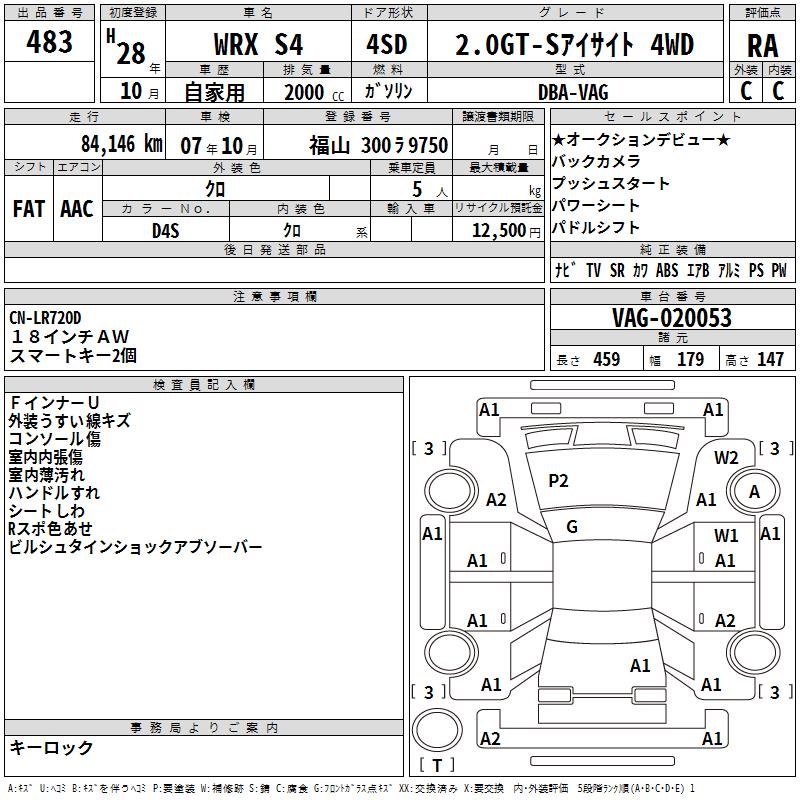Click inspector note Rスポ色あせ
Screen dimensions: 800x800
tap(51, 529)
